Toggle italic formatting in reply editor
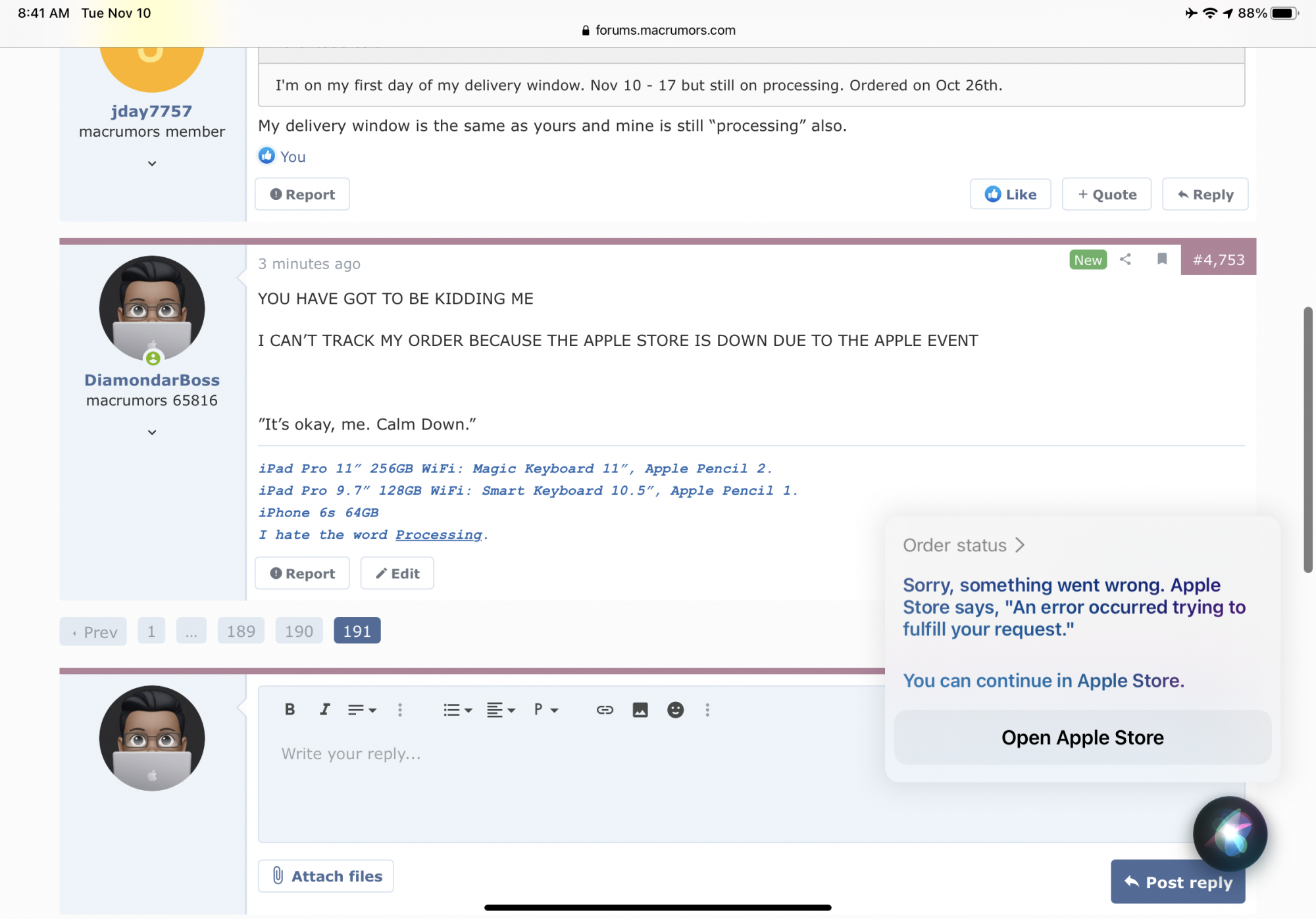 (x=324, y=709)
